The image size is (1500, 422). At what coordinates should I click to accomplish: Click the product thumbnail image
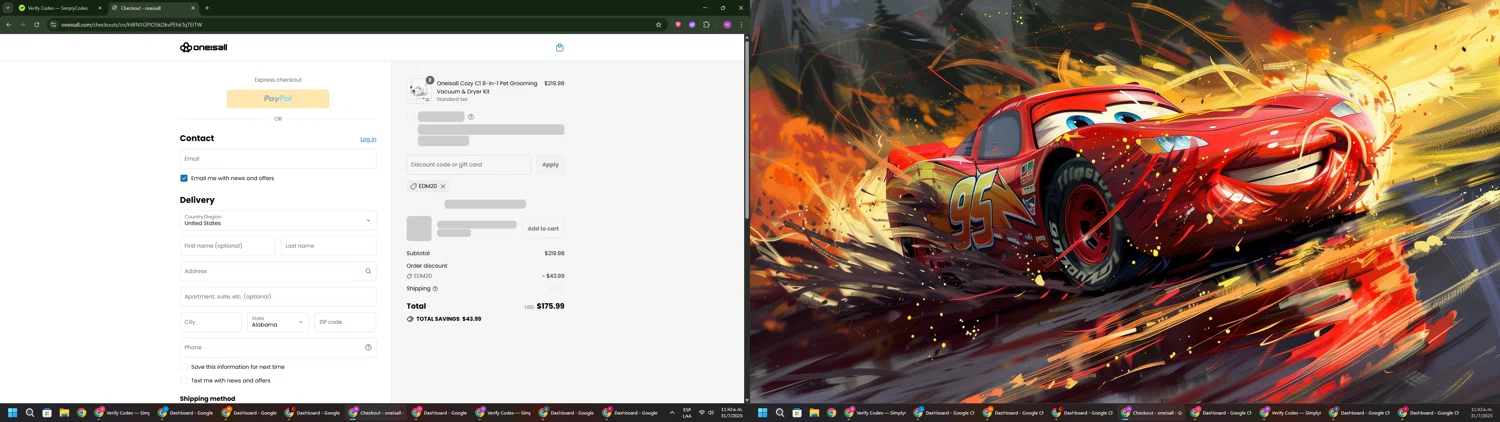click(x=419, y=91)
